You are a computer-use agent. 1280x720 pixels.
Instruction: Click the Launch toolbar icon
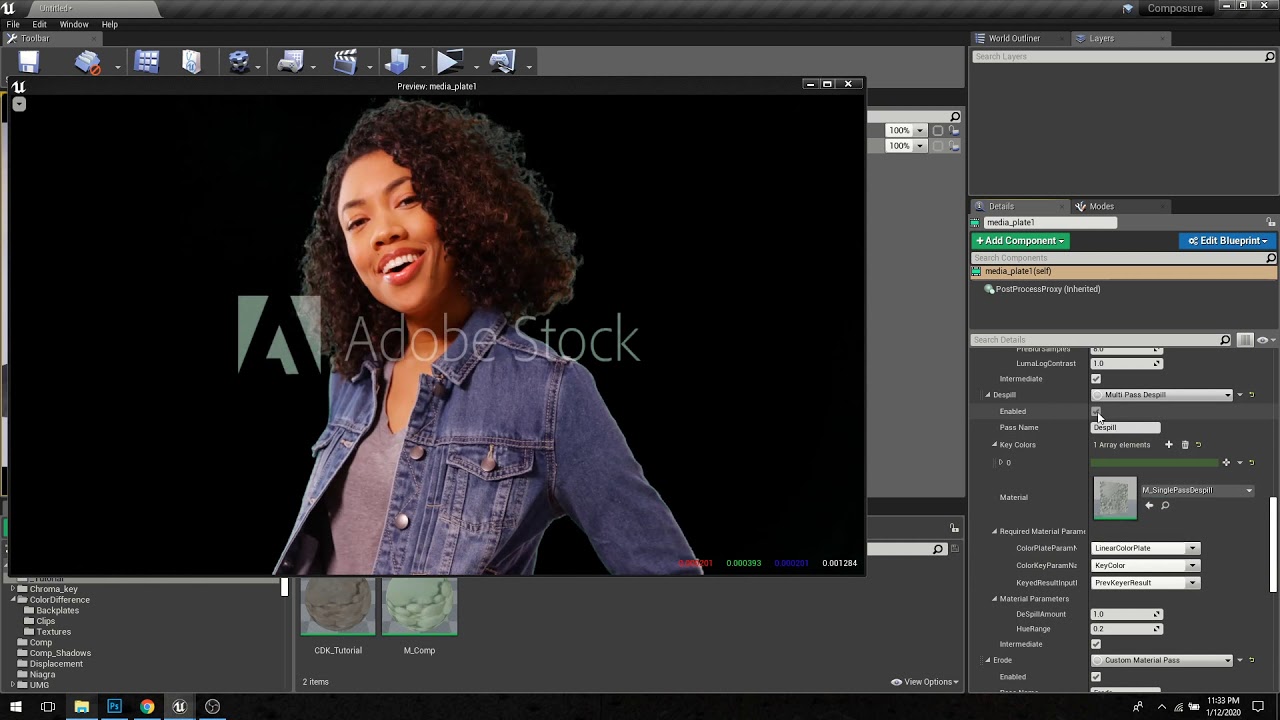[x=502, y=63]
